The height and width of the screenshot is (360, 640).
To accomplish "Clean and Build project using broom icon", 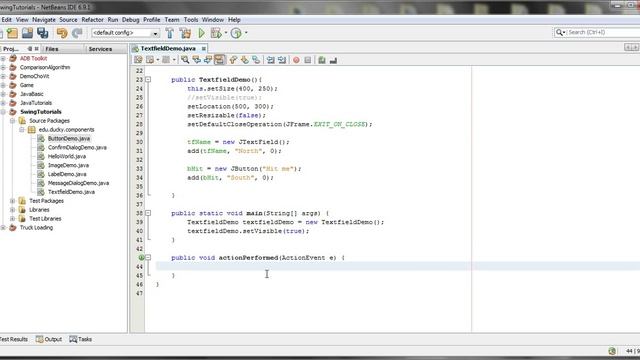I will click(185, 33).
